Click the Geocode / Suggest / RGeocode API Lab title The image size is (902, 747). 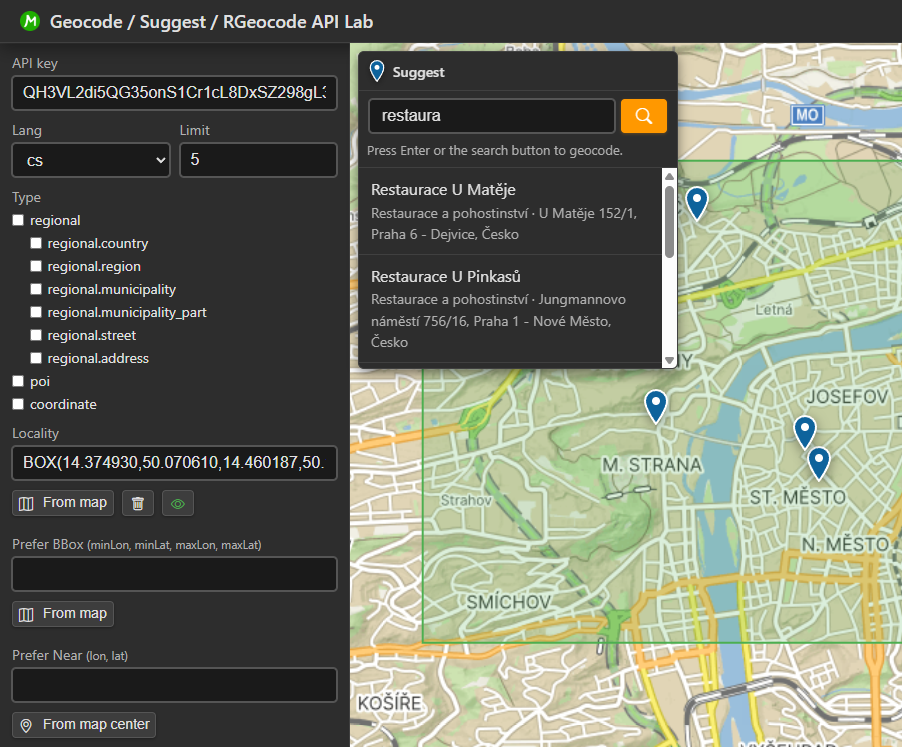pos(212,22)
